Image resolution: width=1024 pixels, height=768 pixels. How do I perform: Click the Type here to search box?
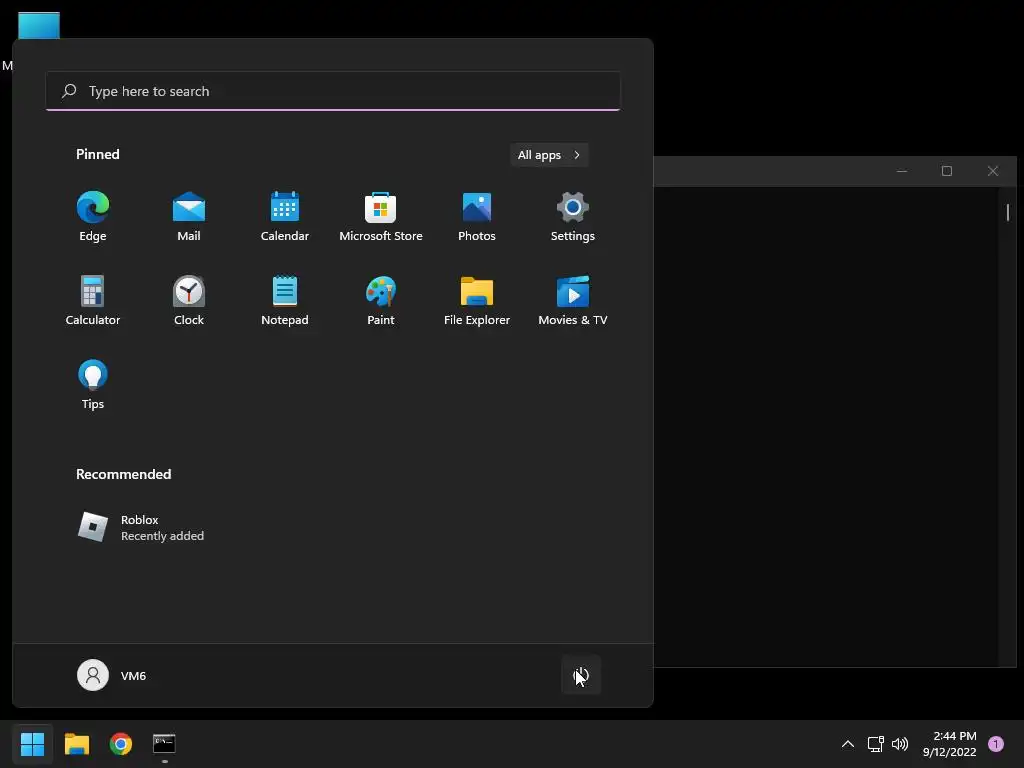tap(333, 91)
